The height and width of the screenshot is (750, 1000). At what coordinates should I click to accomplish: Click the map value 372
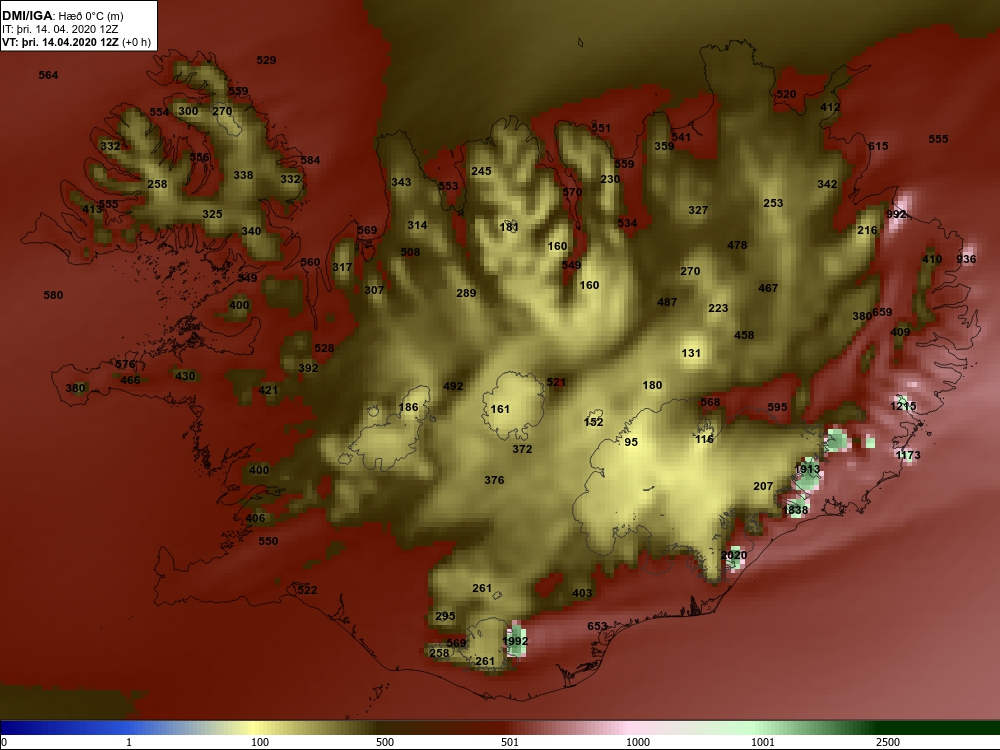pyautogui.click(x=522, y=449)
